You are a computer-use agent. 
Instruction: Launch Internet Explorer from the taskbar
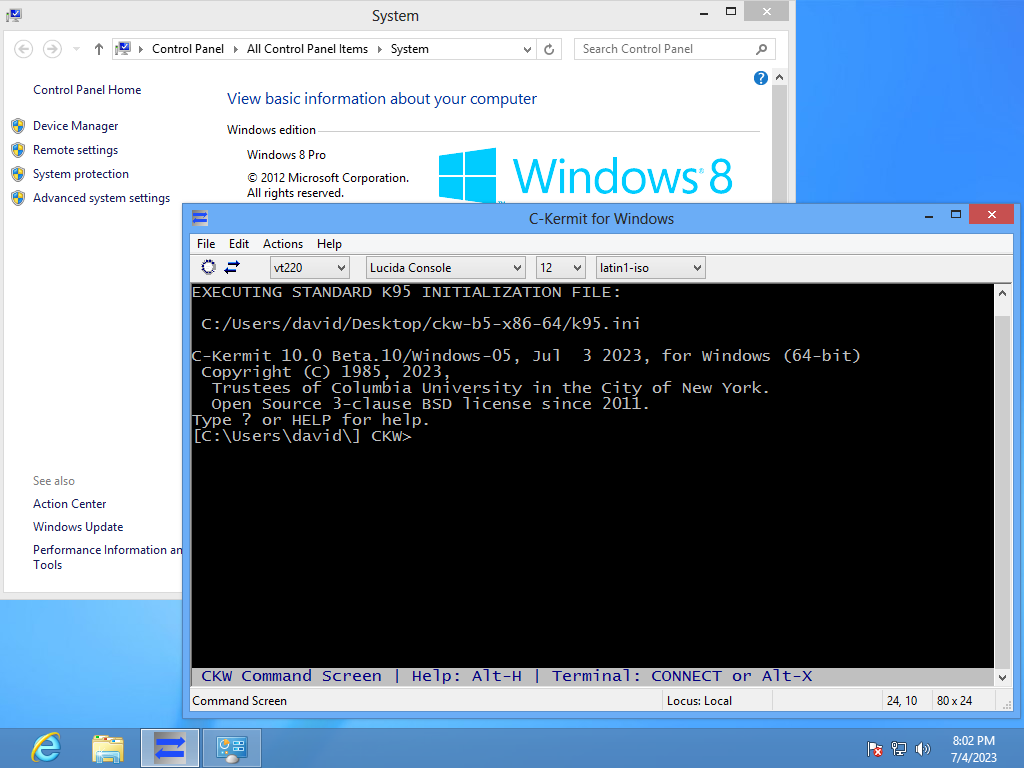pyautogui.click(x=46, y=748)
